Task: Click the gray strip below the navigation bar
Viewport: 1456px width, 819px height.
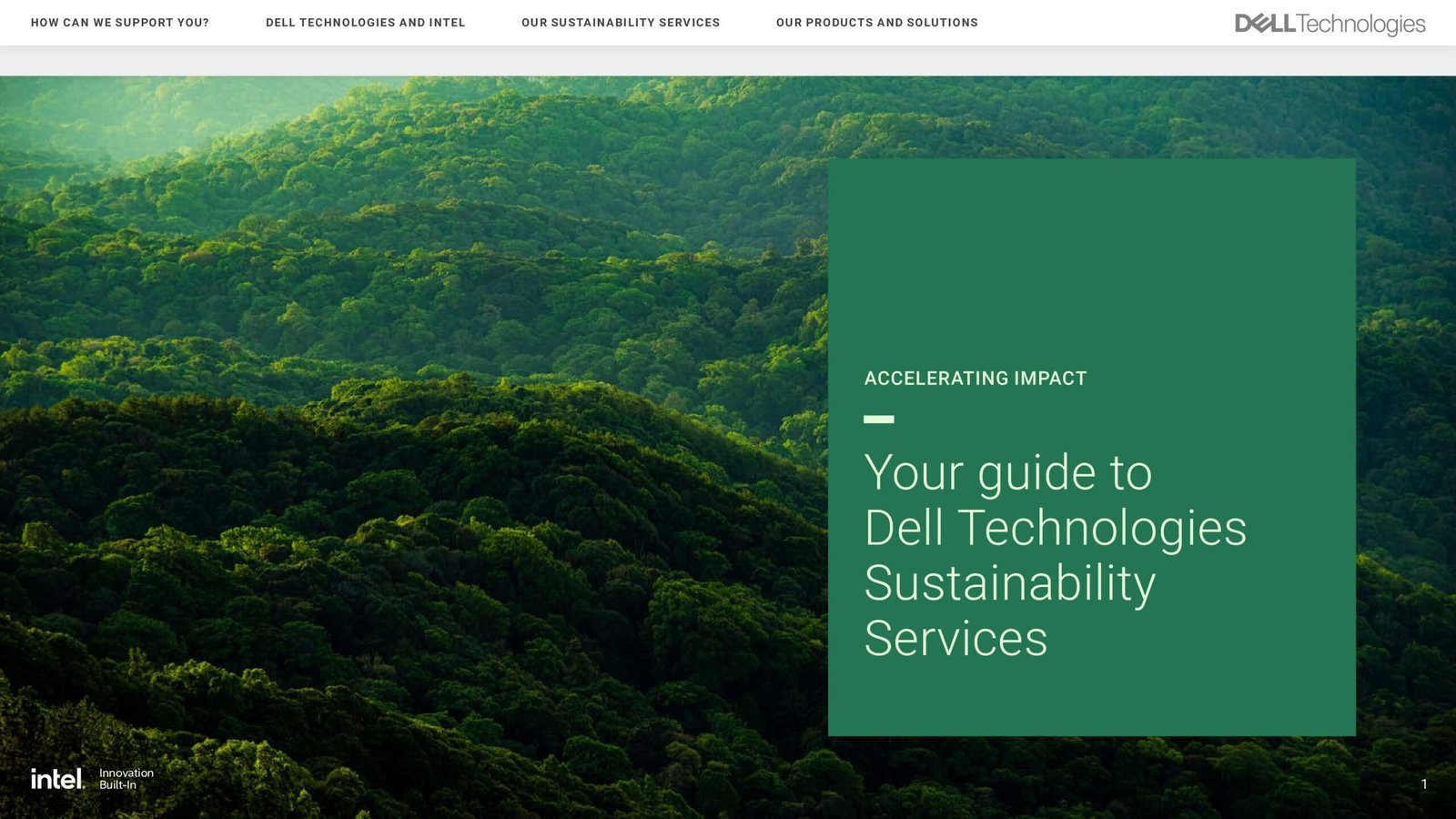Action: (728, 61)
